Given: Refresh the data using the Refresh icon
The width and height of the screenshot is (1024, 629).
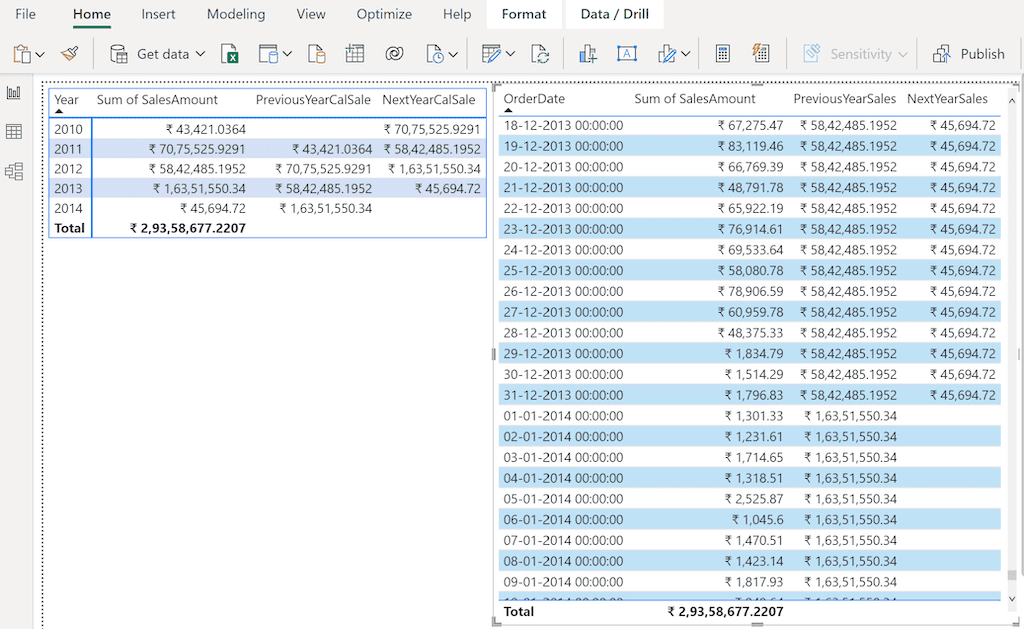Looking at the screenshot, I should click(x=540, y=54).
